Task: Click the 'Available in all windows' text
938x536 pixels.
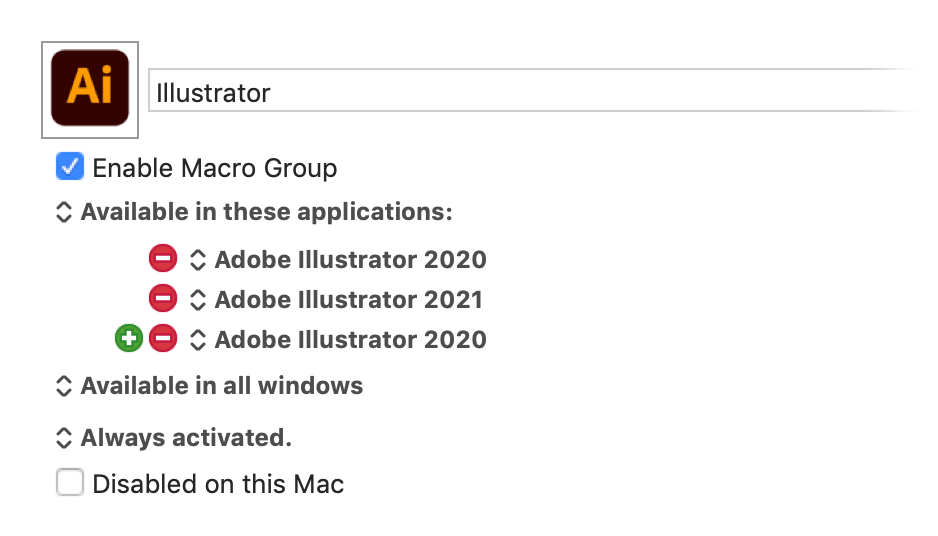Action: 222,386
